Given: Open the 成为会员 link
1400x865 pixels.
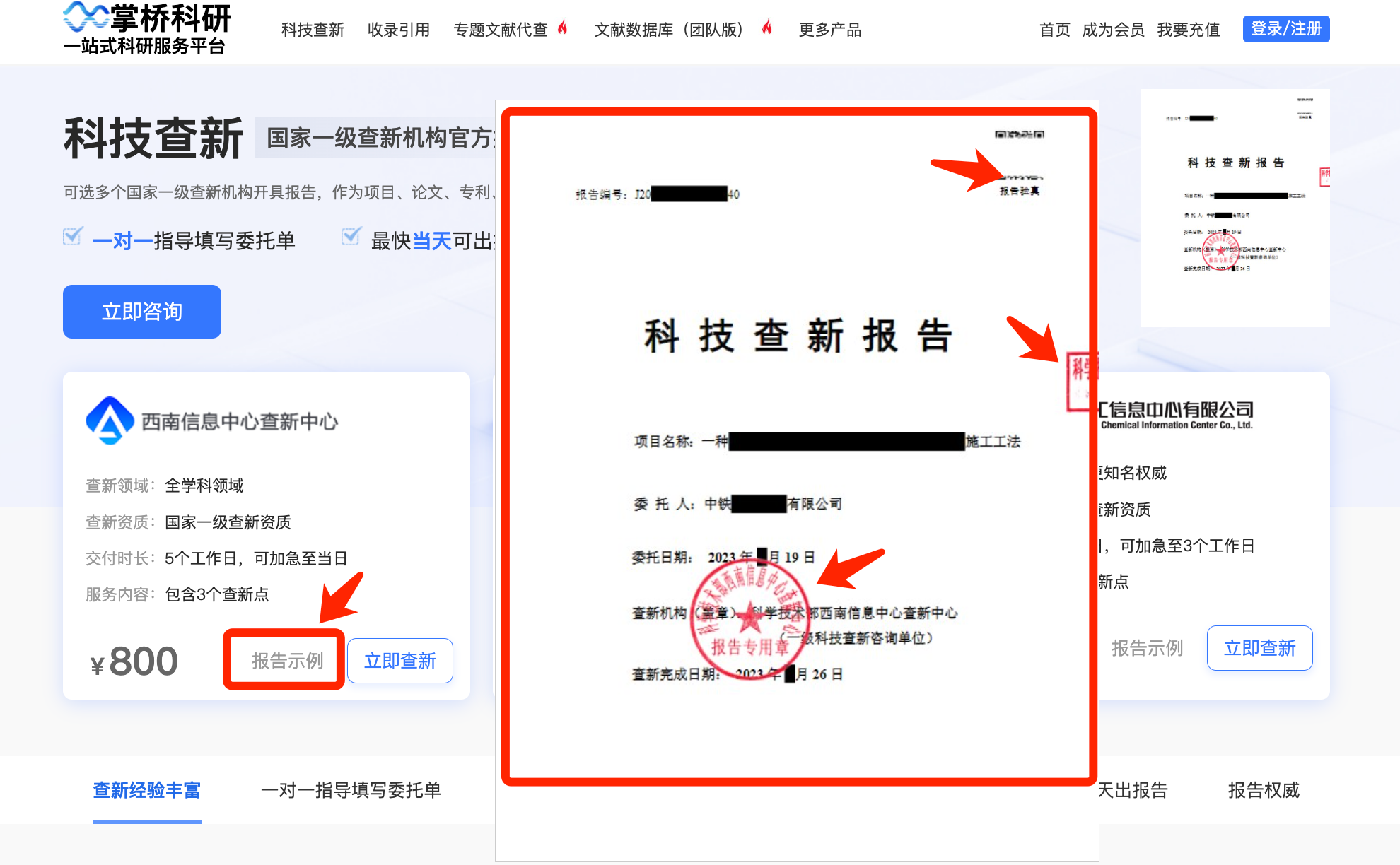Looking at the screenshot, I should coord(1114,30).
